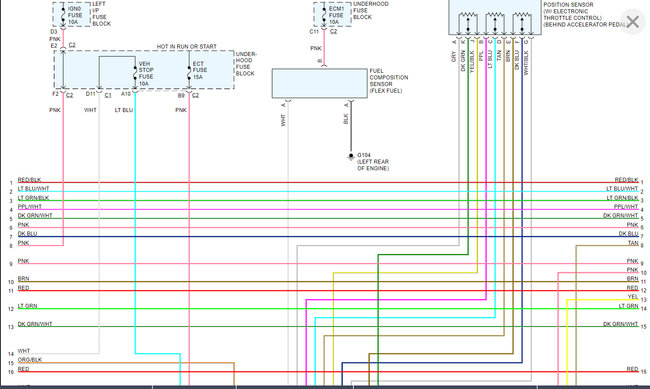Click the vertical WHT/BLK wire label under pedal sensor

click(526, 63)
